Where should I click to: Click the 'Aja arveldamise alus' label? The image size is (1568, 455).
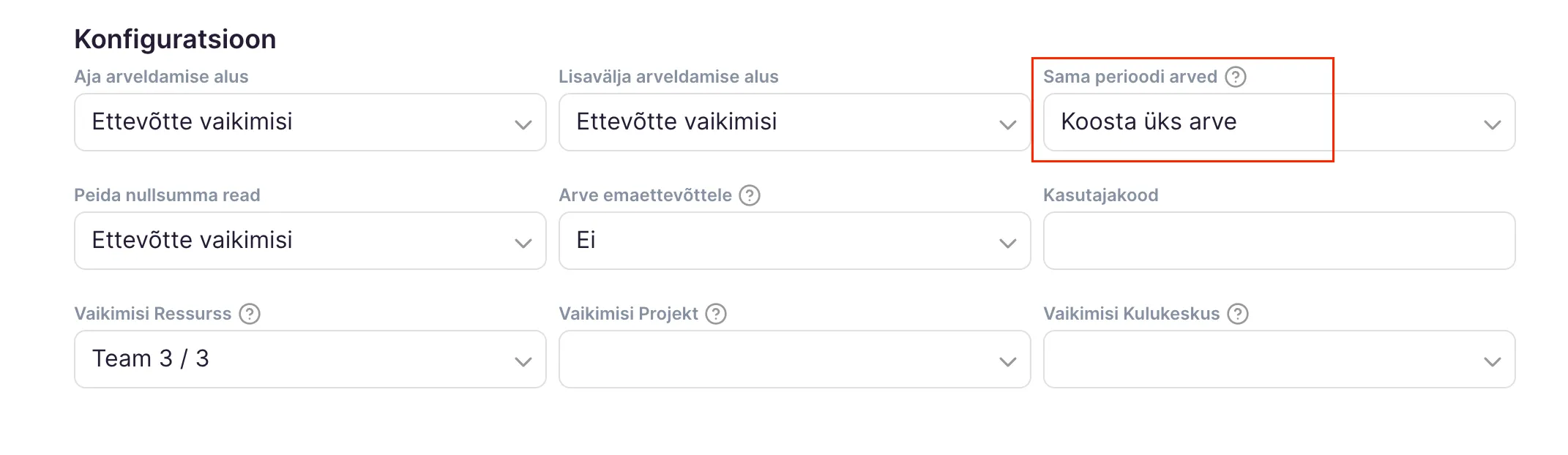pyautogui.click(x=161, y=77)
